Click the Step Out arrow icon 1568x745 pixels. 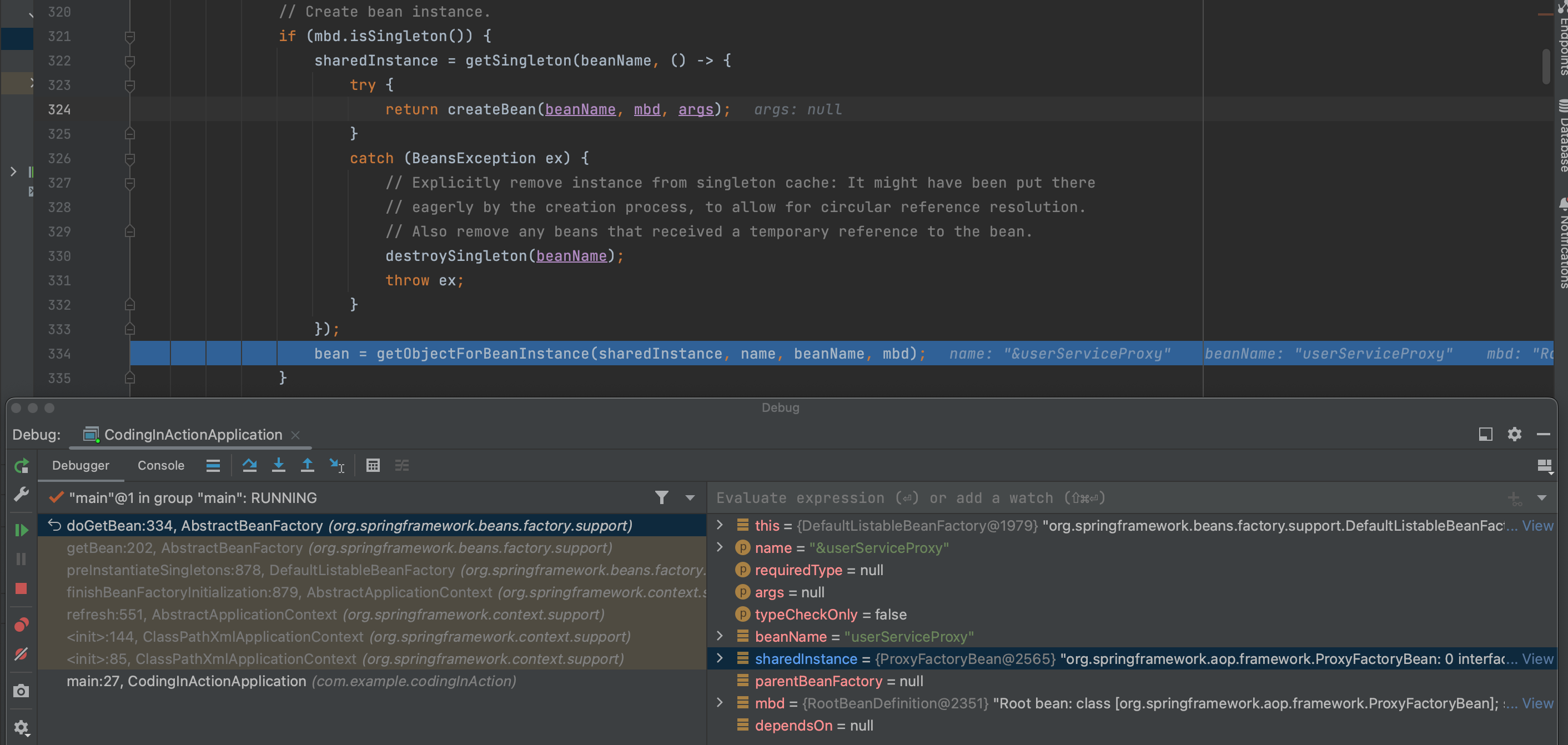pos(308,466)
